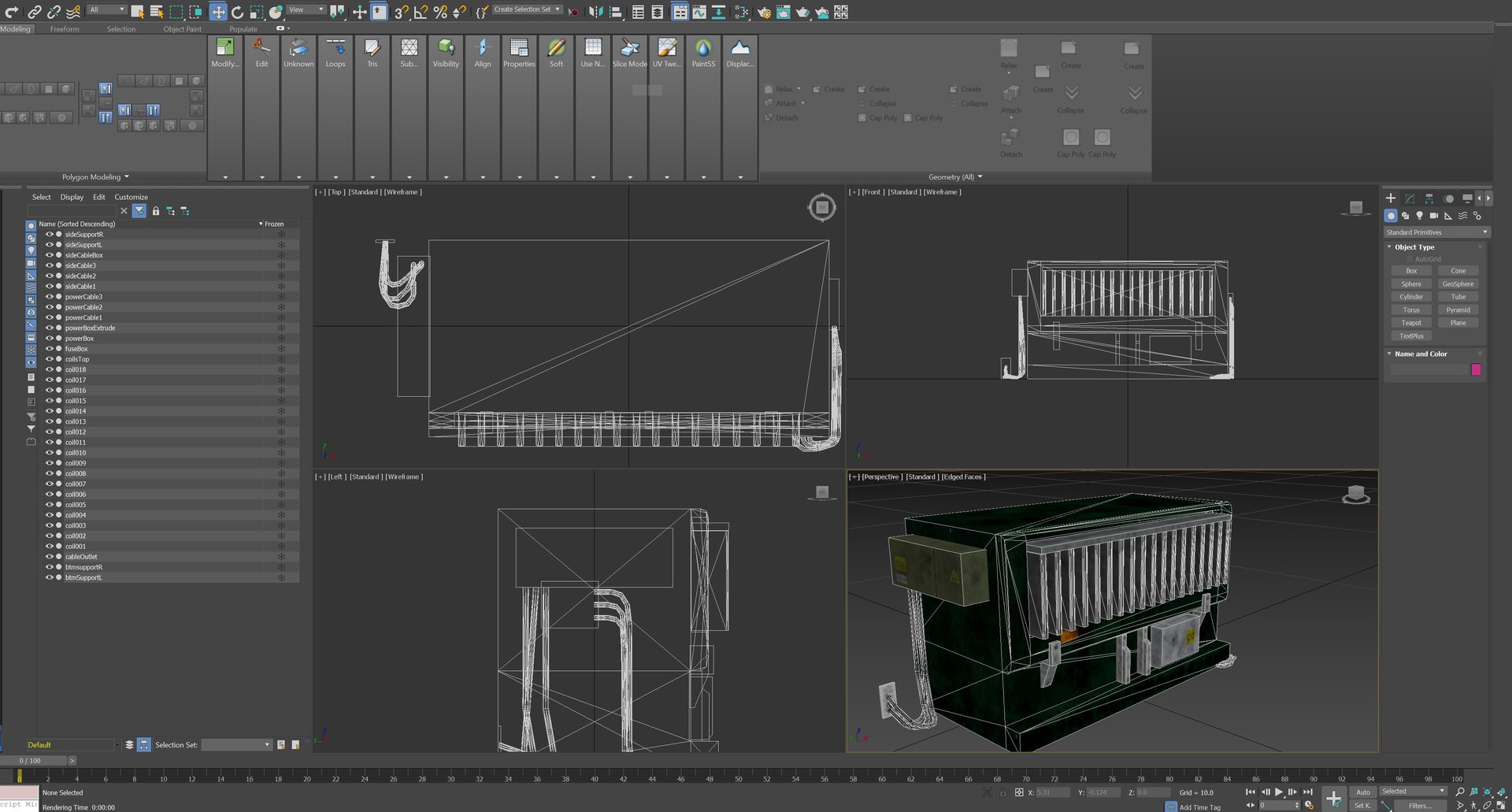This screenshot has width=1512, height=812.
Task: Open the Display menu in Scene Explorer
Action: (x=72, y=197)
